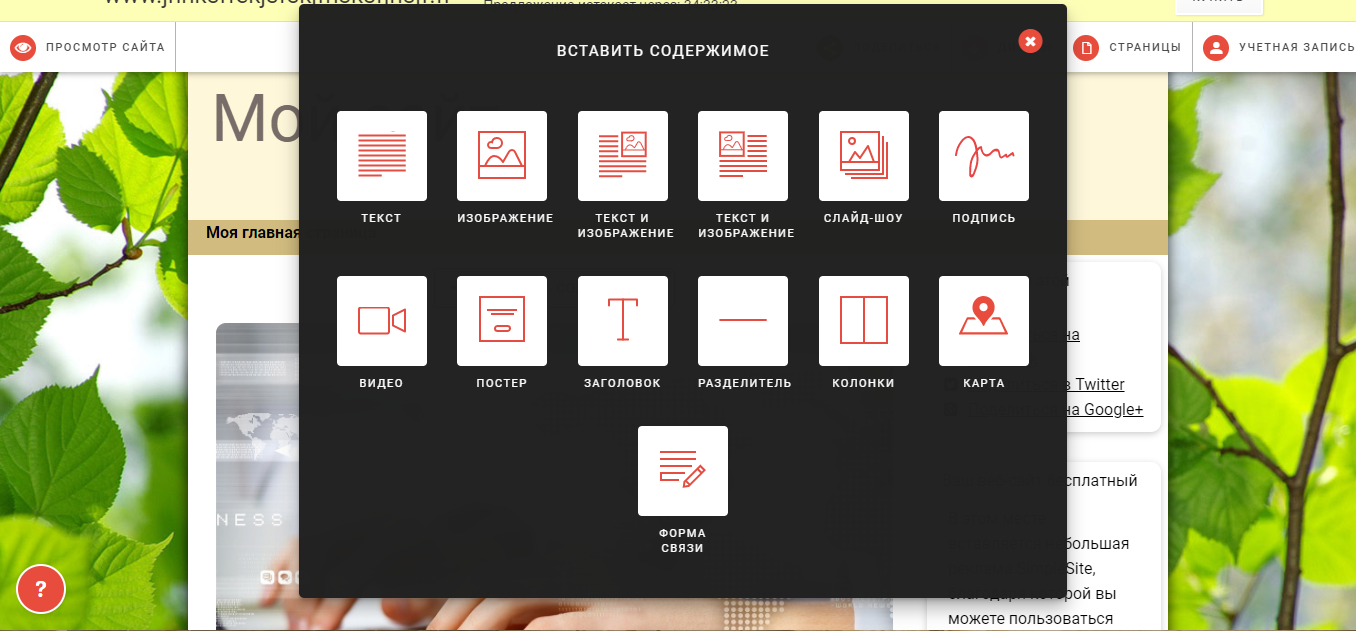Image resolution: width=1356 pixels, height=631 pixels.
Task: Insert a Видео block
Action: 381,320
